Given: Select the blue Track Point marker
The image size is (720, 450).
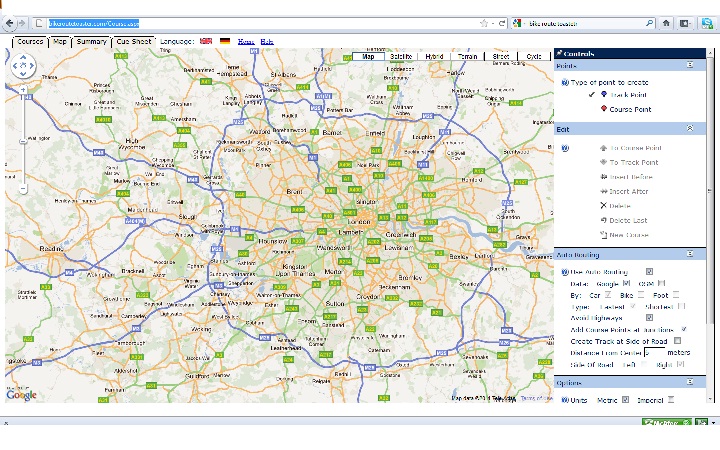Looking at the screenshot, I should (603, 95).
